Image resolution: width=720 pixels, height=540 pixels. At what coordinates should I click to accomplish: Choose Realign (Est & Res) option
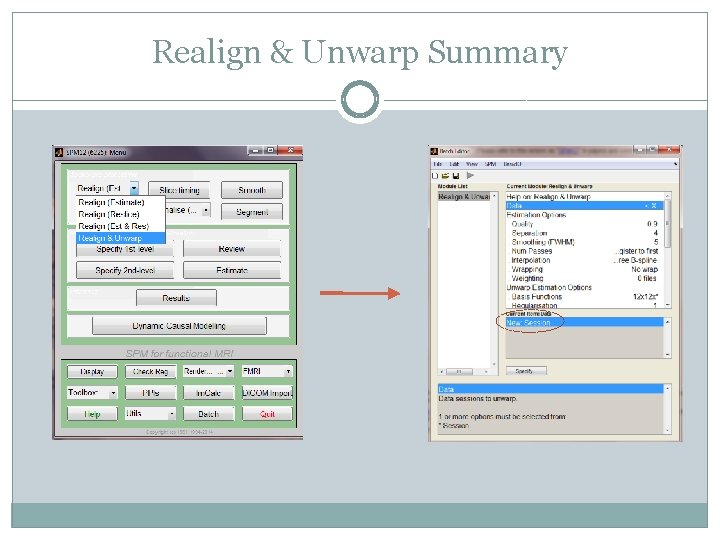click(x=120, y=226)
